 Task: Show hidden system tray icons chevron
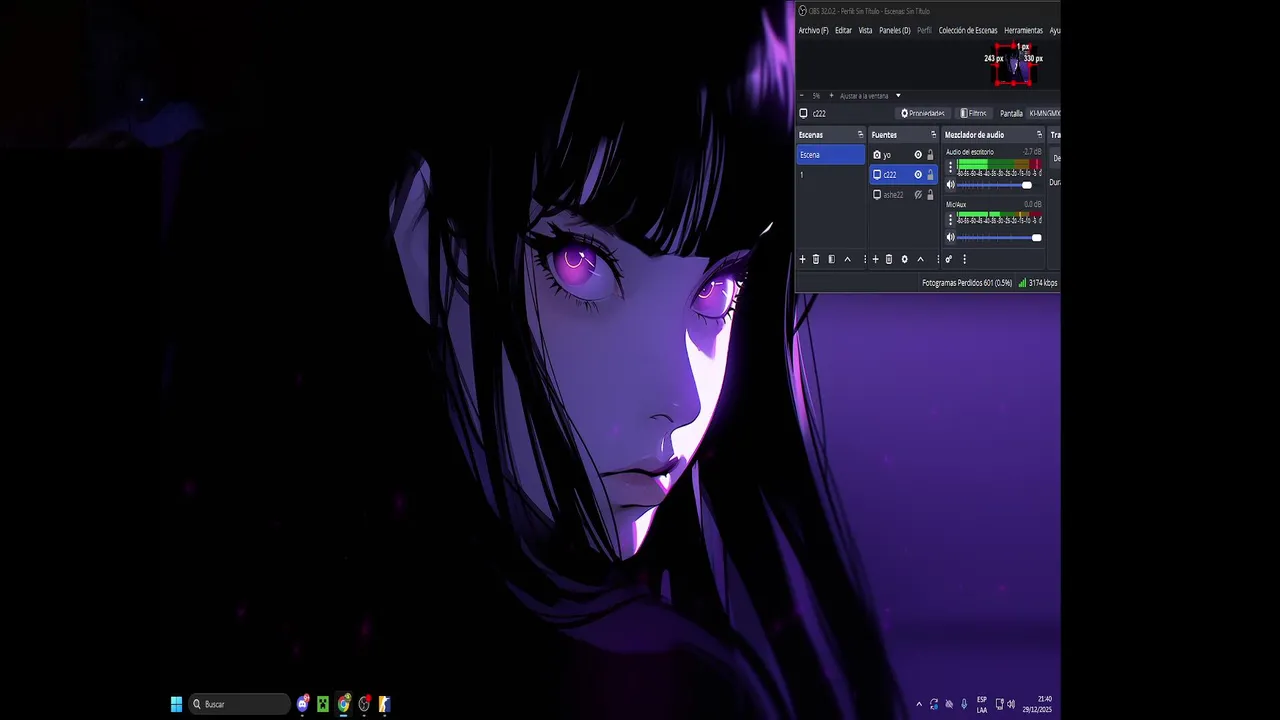tap(919, 704)
